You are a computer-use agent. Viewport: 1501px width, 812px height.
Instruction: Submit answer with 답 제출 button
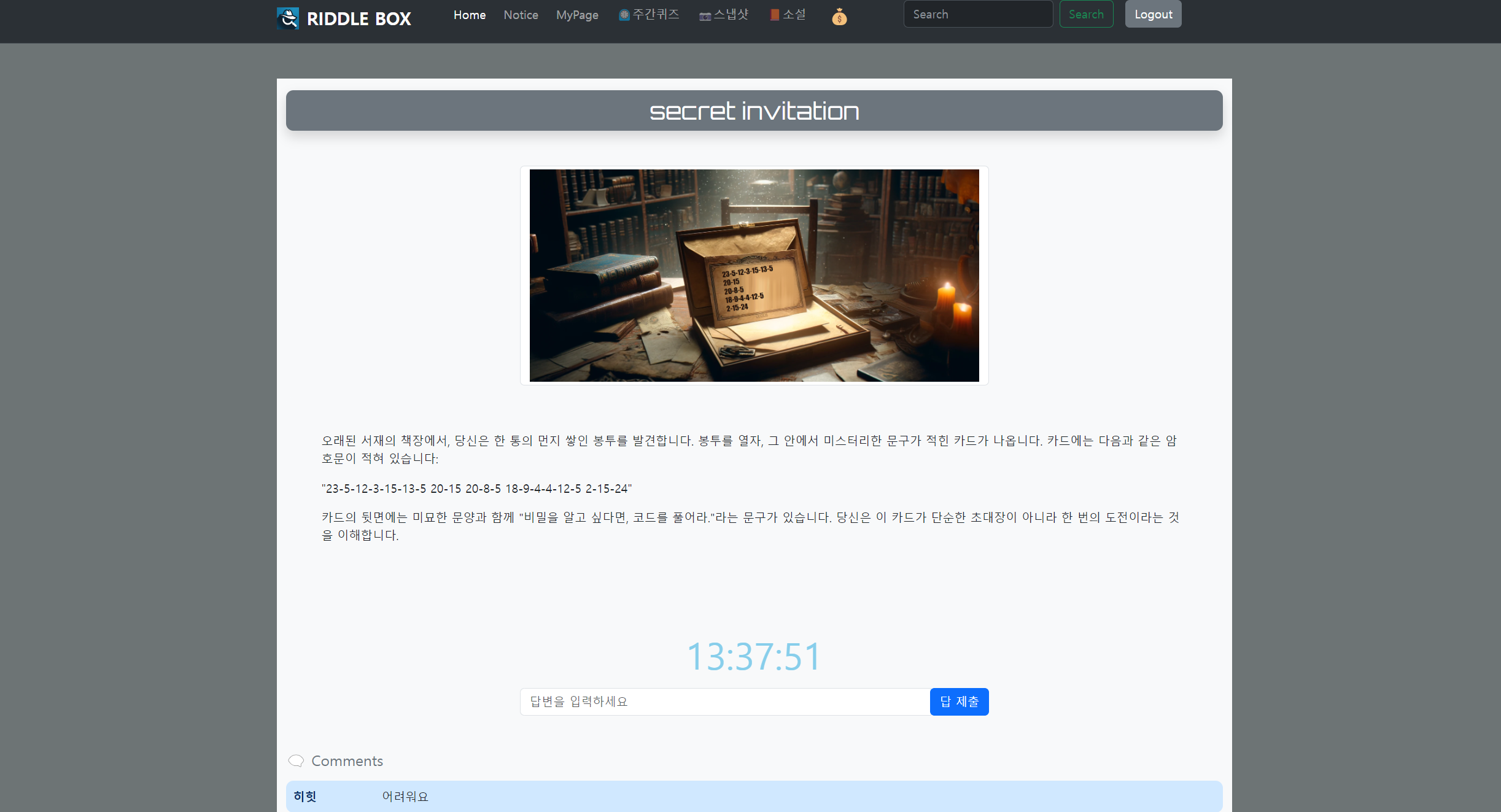(959, 702)
